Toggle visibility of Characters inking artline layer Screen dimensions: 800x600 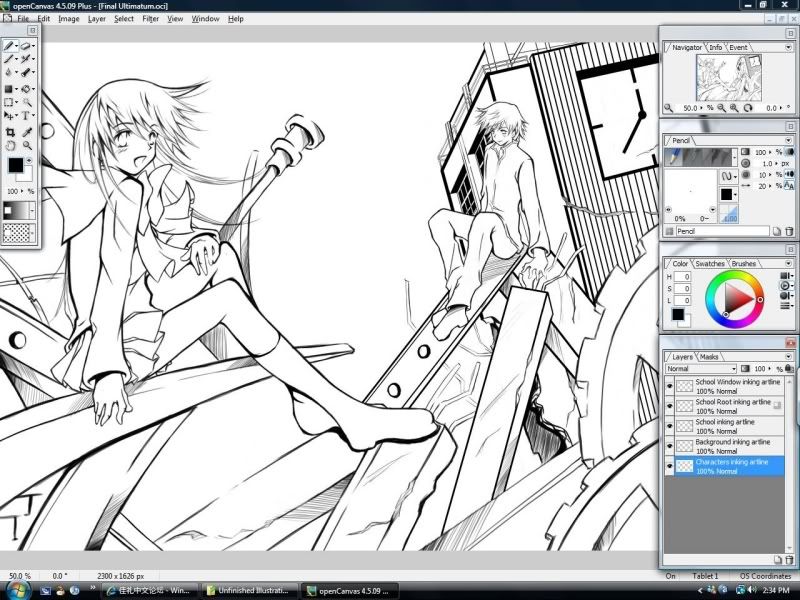pos(669,466)
